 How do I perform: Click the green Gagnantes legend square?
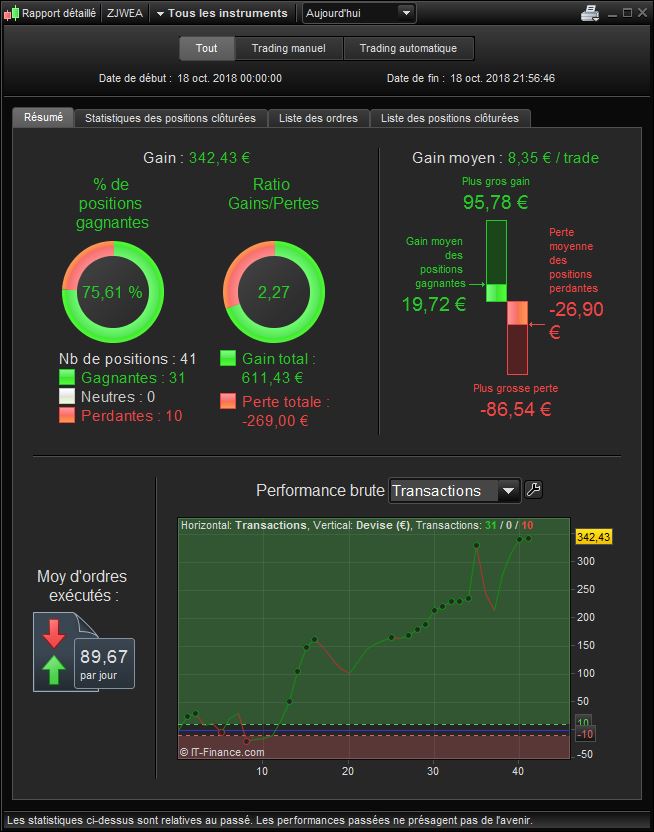pyautogui.click(x=67, y=377)
